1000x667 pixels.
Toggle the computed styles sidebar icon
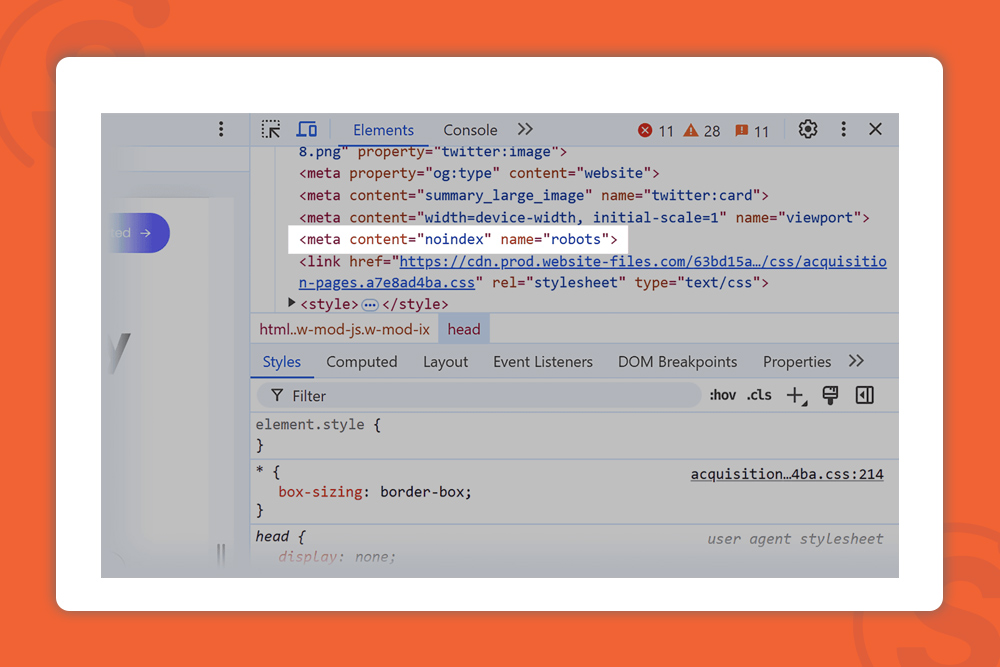(864, 395)
